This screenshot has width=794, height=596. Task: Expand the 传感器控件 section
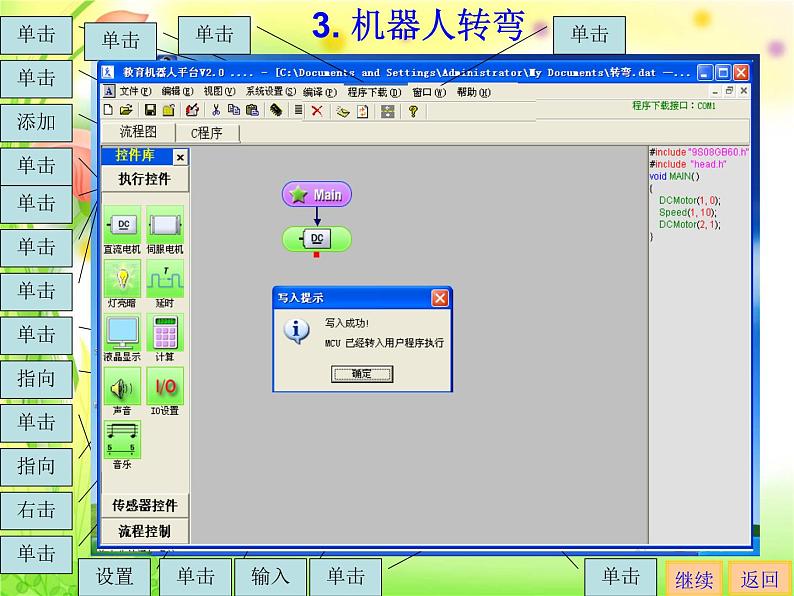point(145,505)
